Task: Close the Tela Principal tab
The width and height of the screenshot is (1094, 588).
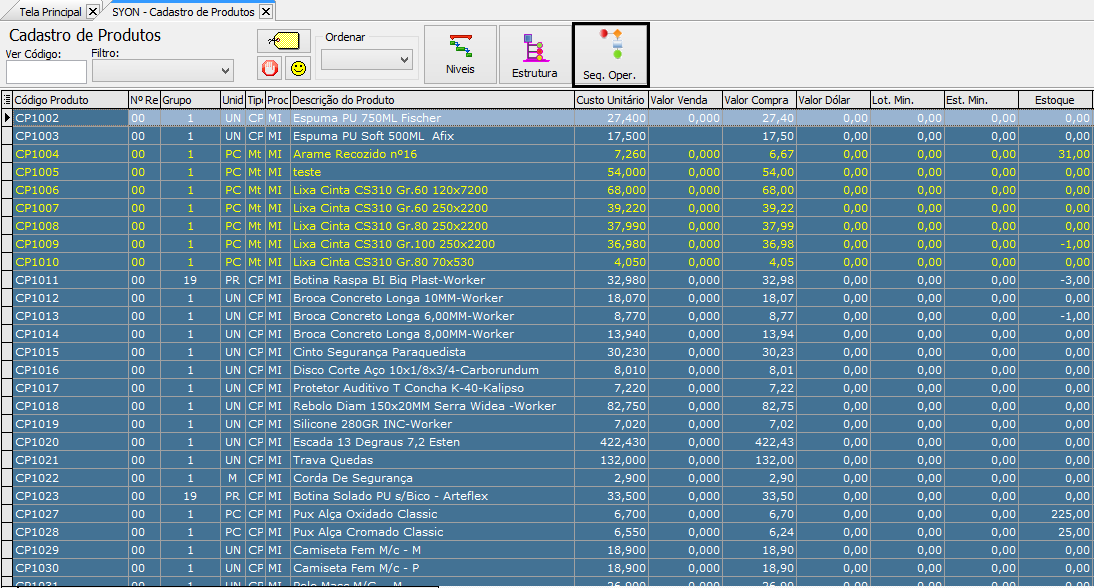Action: pos(93,12)
